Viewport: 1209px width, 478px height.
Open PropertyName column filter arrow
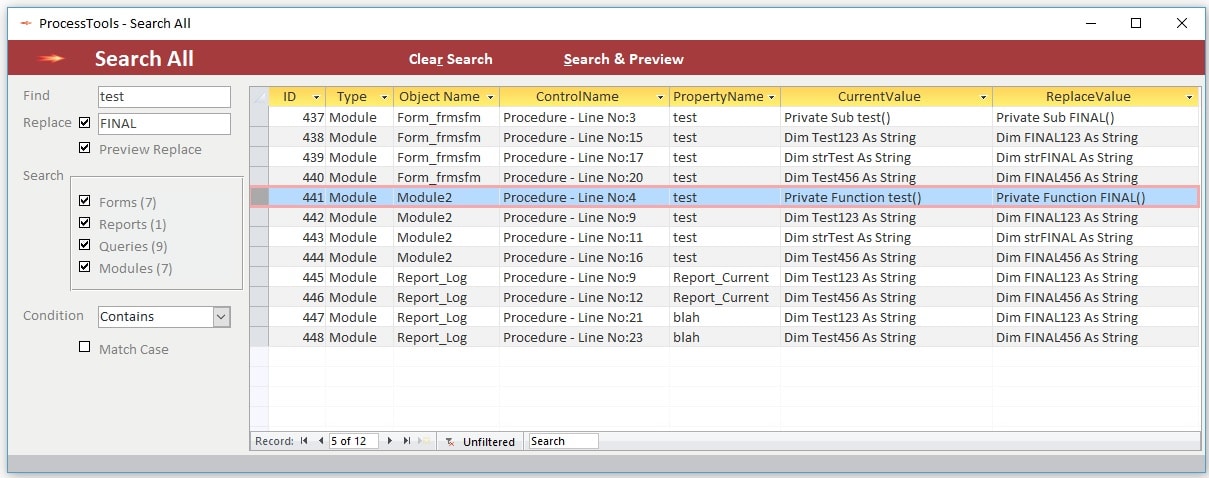click(772, 97)
